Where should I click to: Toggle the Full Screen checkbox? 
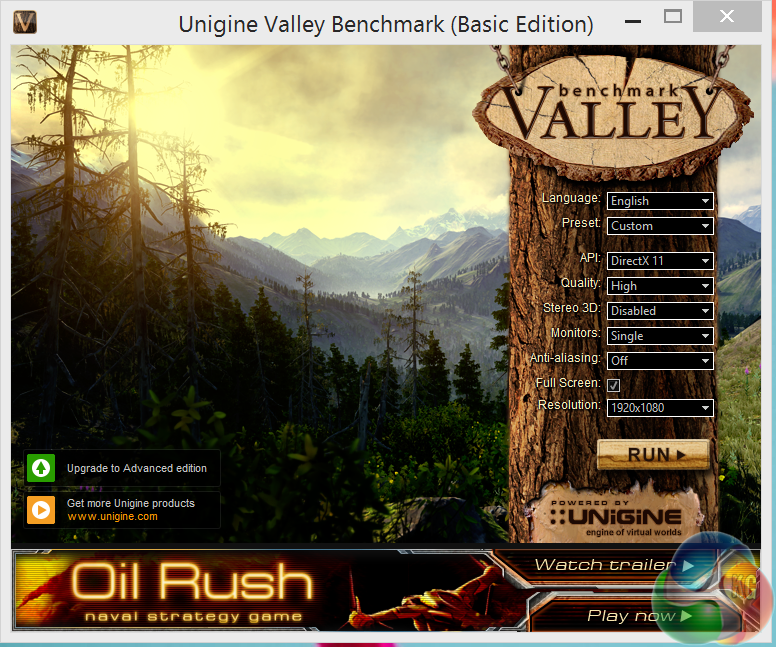tap(614, 385)
